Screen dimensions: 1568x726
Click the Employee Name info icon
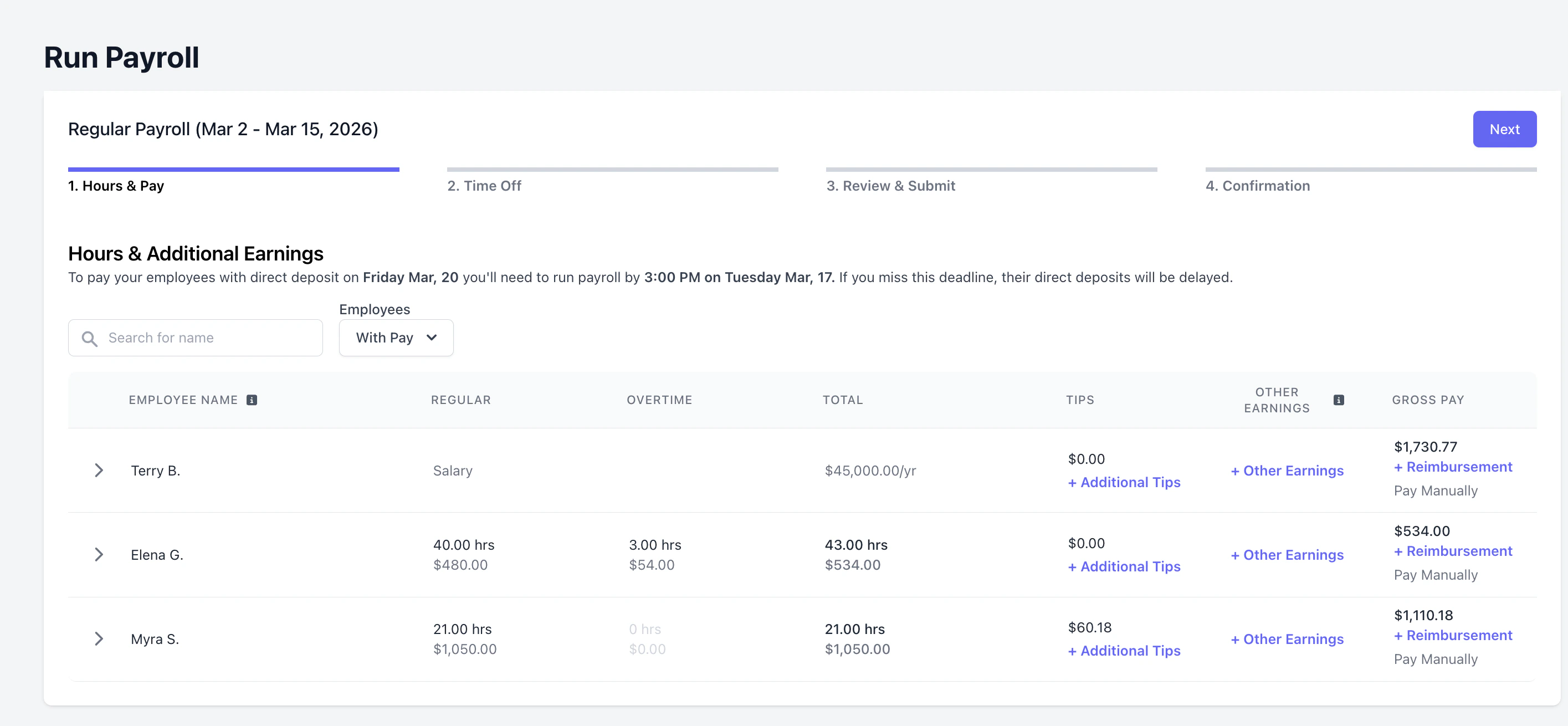pos(252,400)
